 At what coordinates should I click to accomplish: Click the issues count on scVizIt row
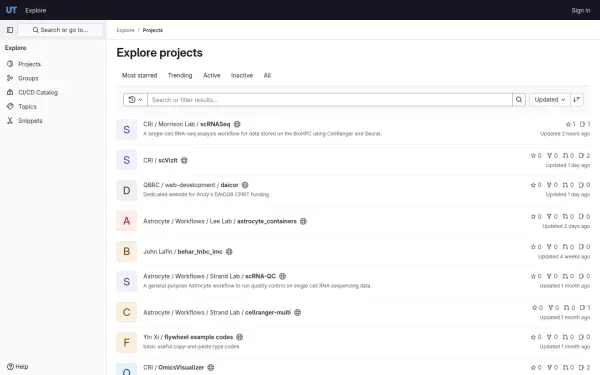584,155
